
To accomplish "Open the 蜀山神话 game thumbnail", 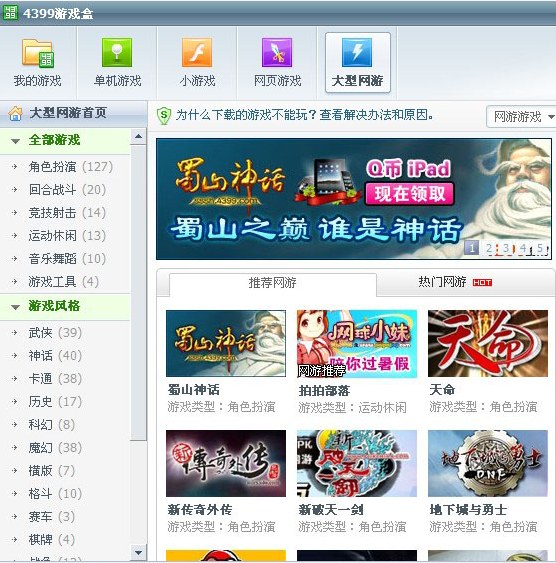I will pos(226,343).
